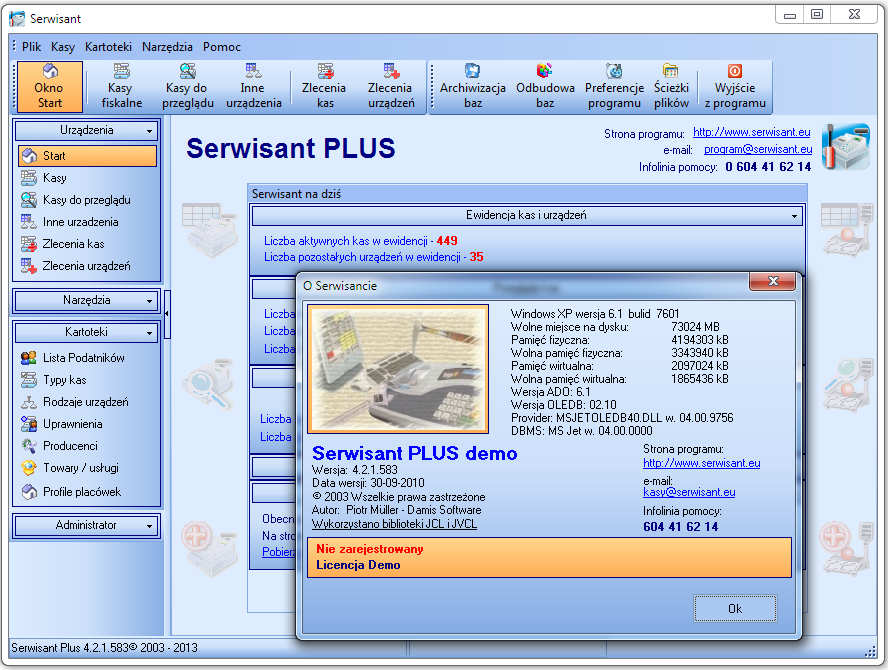Open Inne urządzenia toolbar icon
The height and width of the screenshot is (670, 888).
tap(254, 87)
